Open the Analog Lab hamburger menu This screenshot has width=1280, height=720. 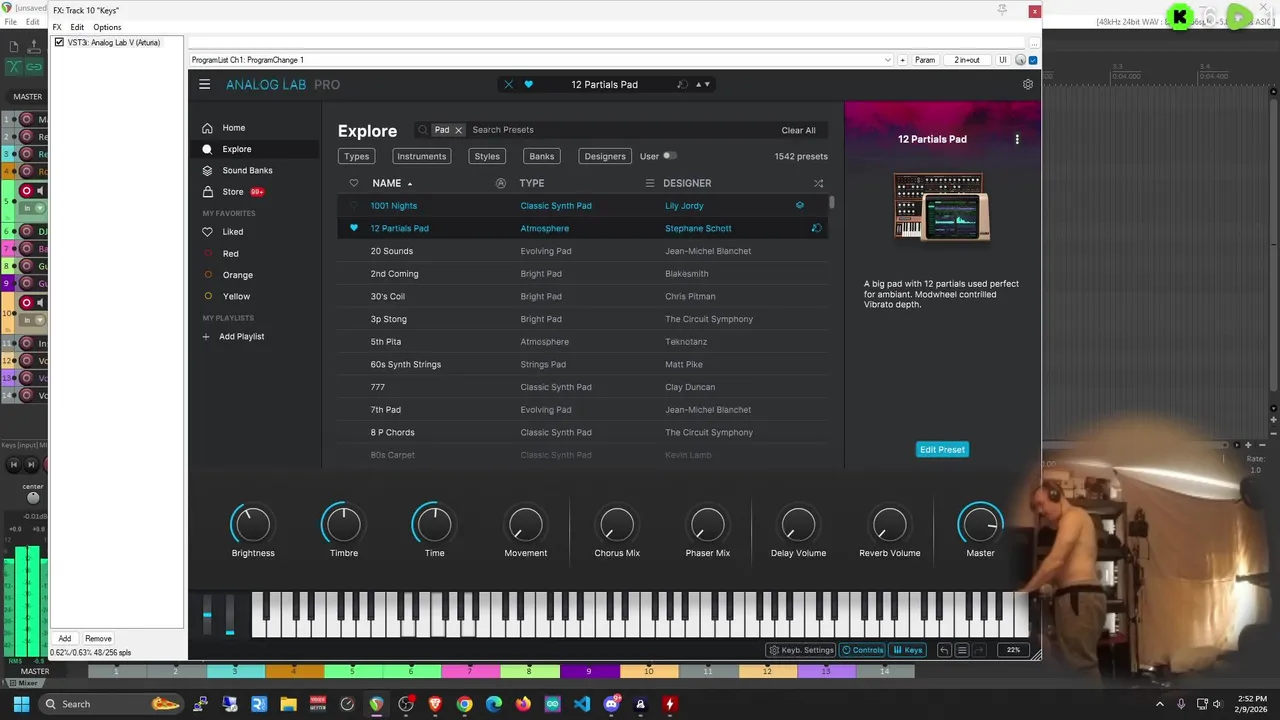click(204, 85)
